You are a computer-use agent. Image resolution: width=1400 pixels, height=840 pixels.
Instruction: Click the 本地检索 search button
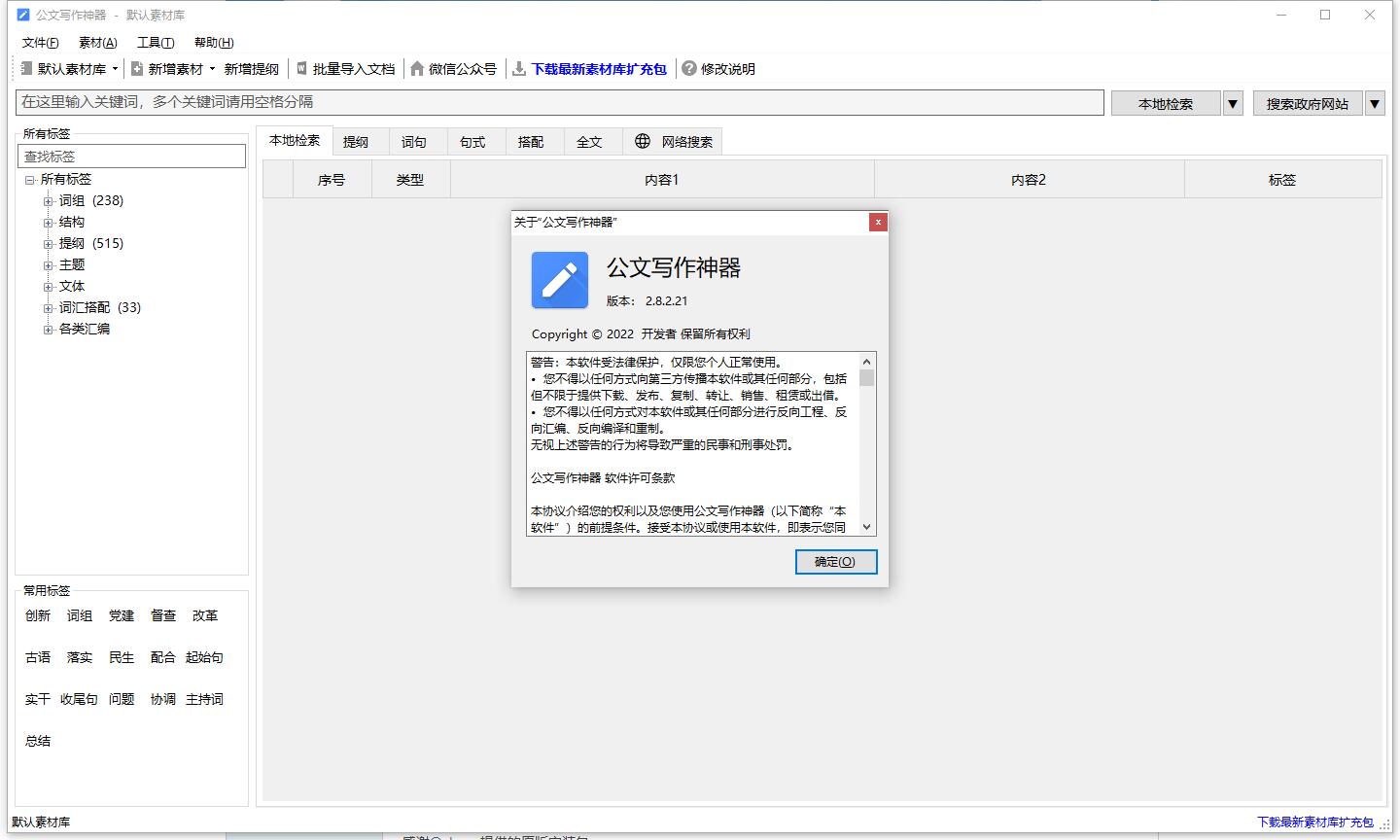[x=1166, y=103]
